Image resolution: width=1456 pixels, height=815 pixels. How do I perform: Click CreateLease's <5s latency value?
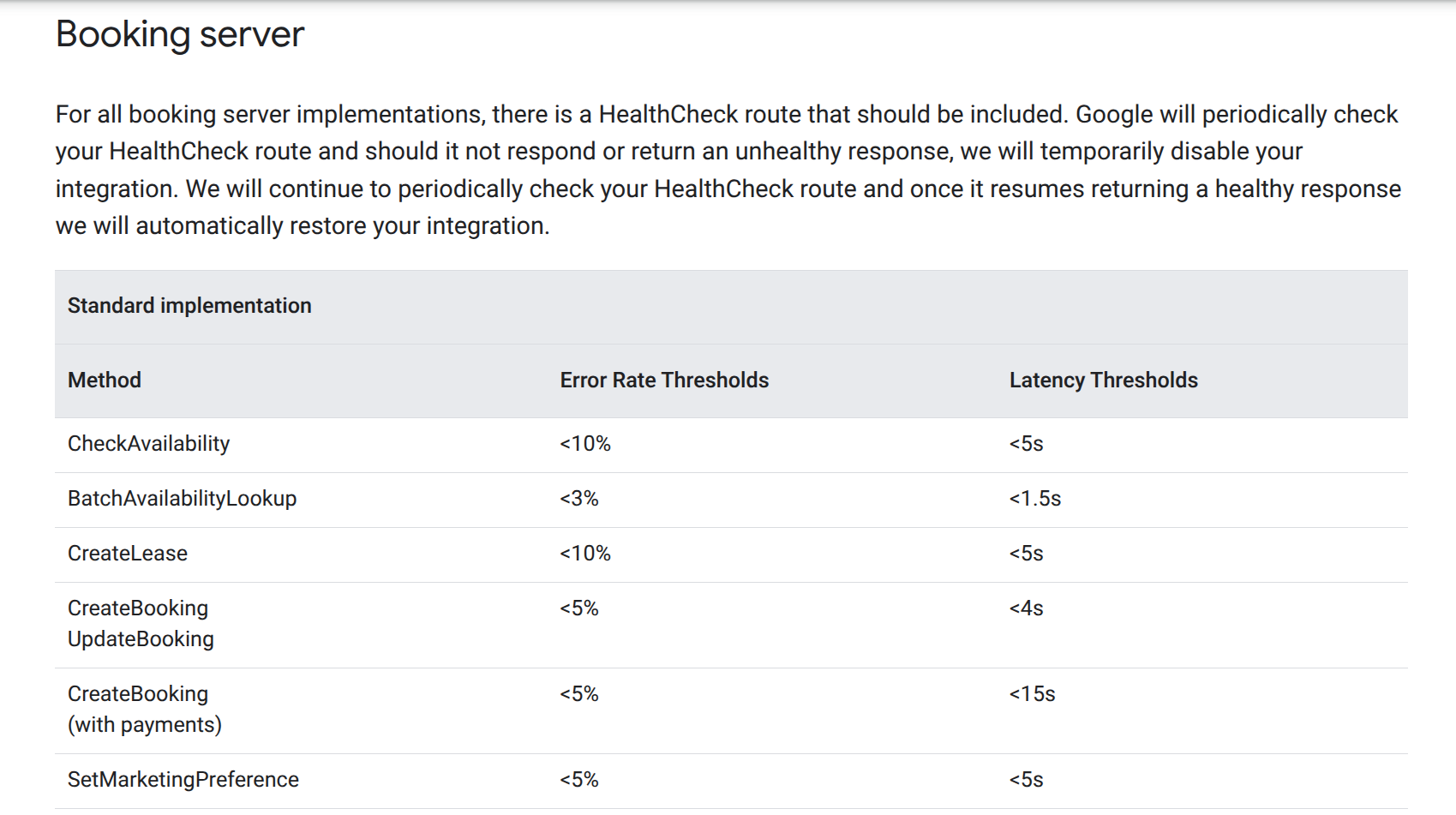[1027, 554]
